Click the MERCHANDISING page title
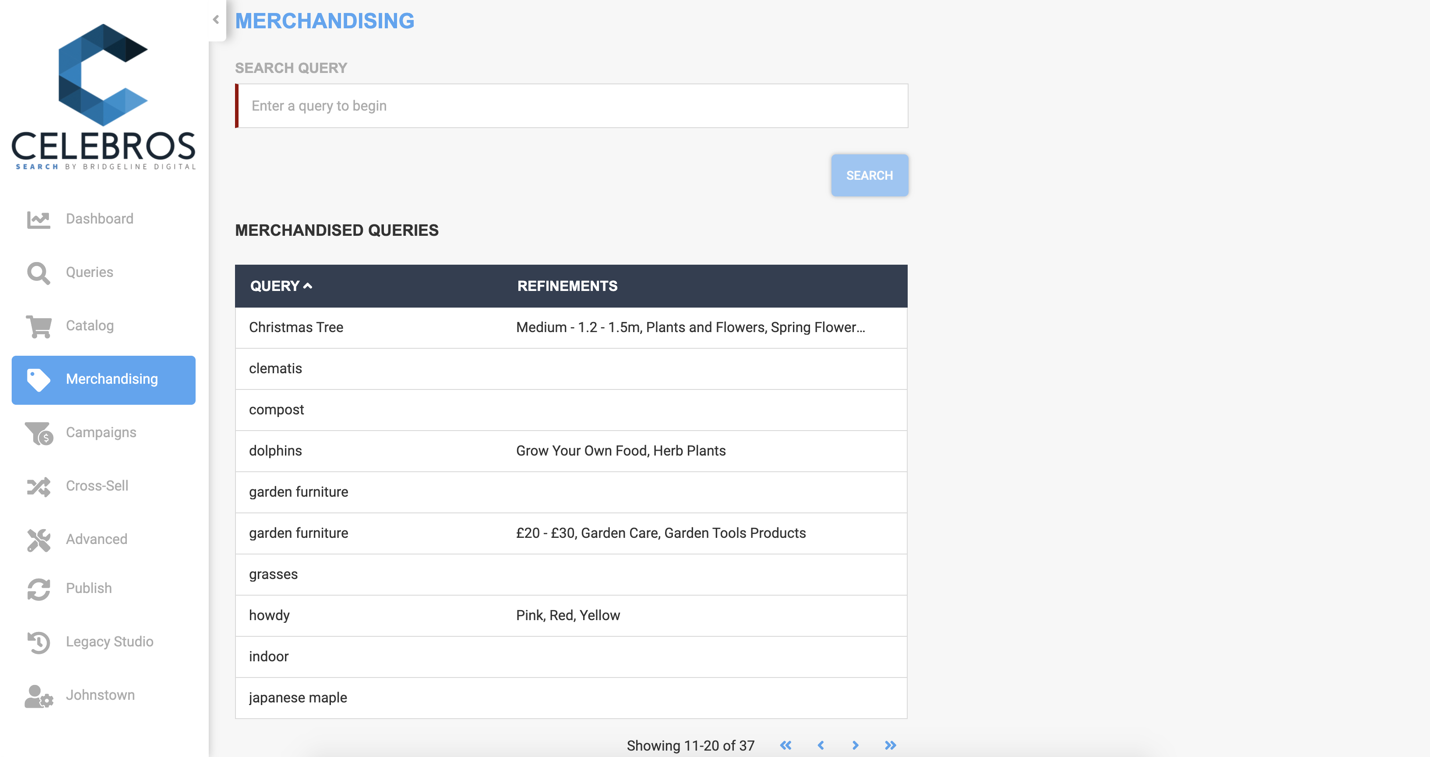1430x757 pixels. pos(325,21)
